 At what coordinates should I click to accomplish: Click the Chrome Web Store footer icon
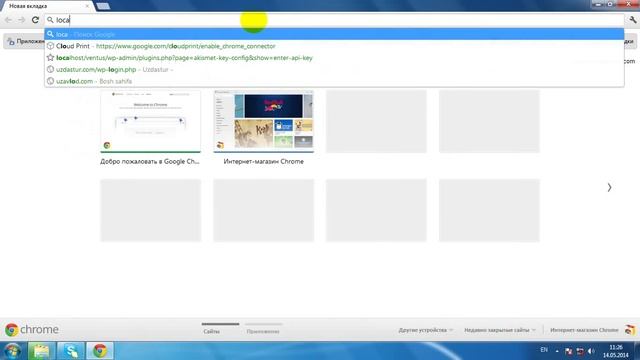click(630, 330)
